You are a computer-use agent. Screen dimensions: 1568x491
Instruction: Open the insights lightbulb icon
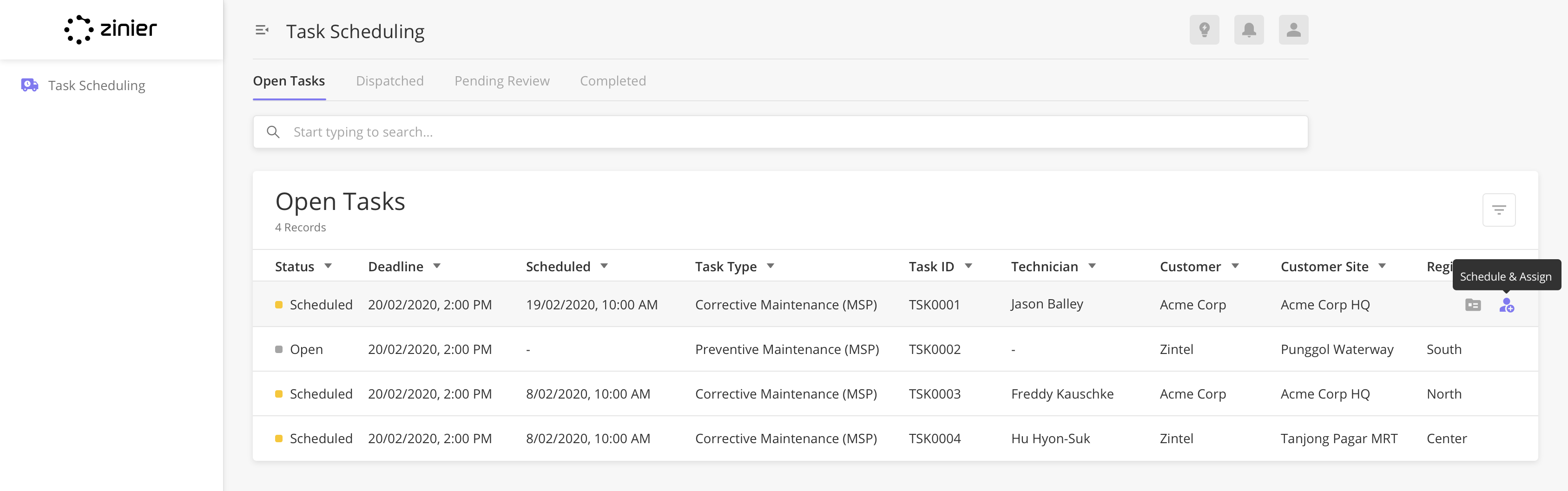pyautogui.click(x=1205, y=29)
